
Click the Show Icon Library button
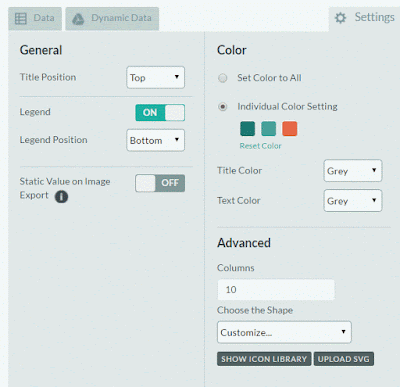(264, 359)
